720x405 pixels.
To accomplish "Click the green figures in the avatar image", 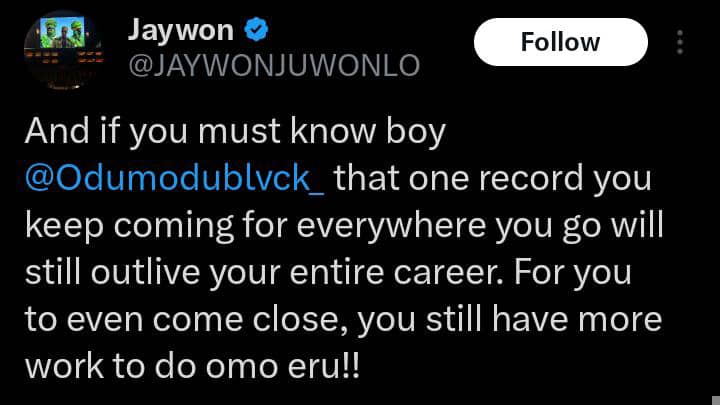I will 62,33.
